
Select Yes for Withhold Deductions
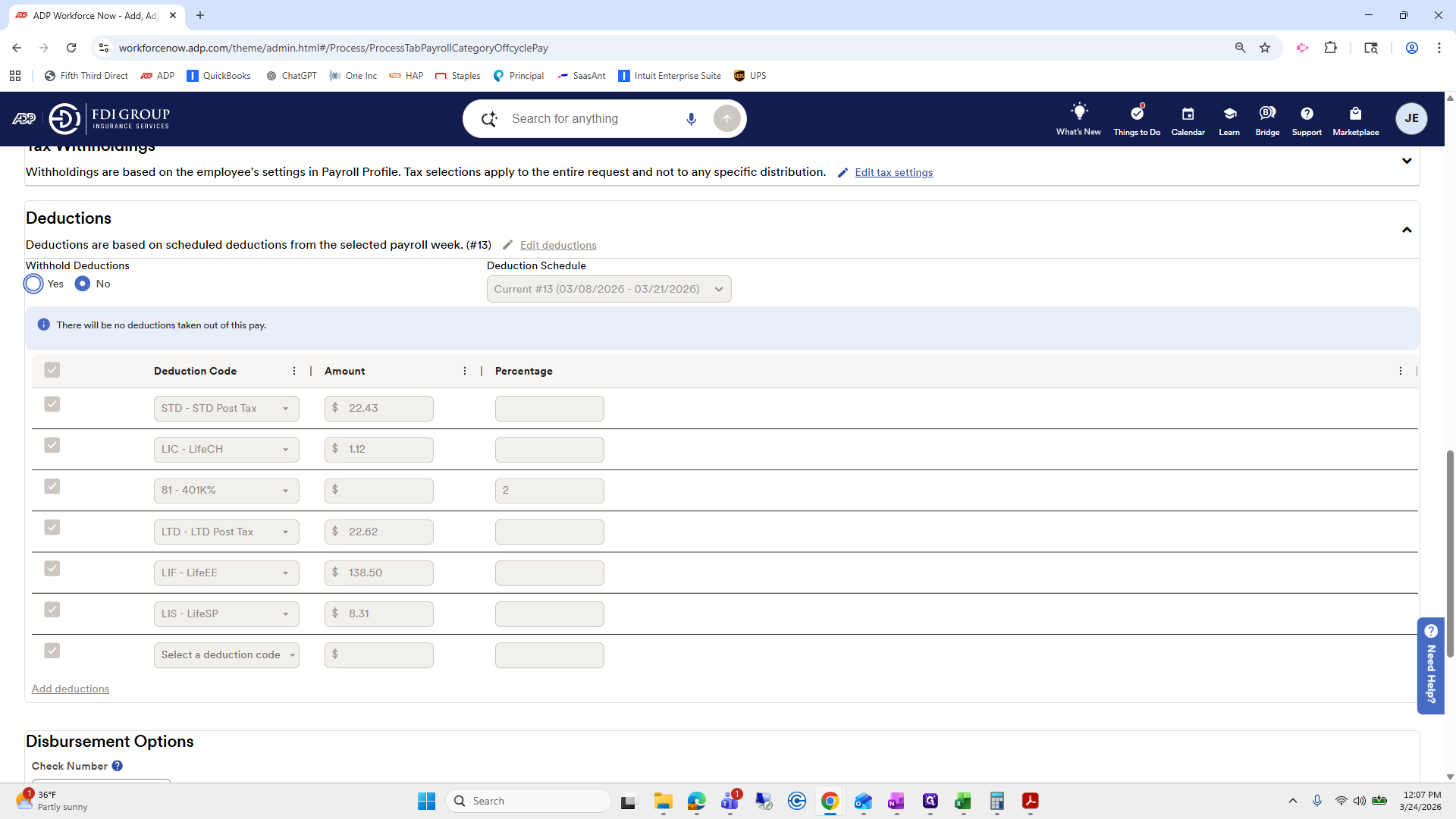[x=33, y=284]
